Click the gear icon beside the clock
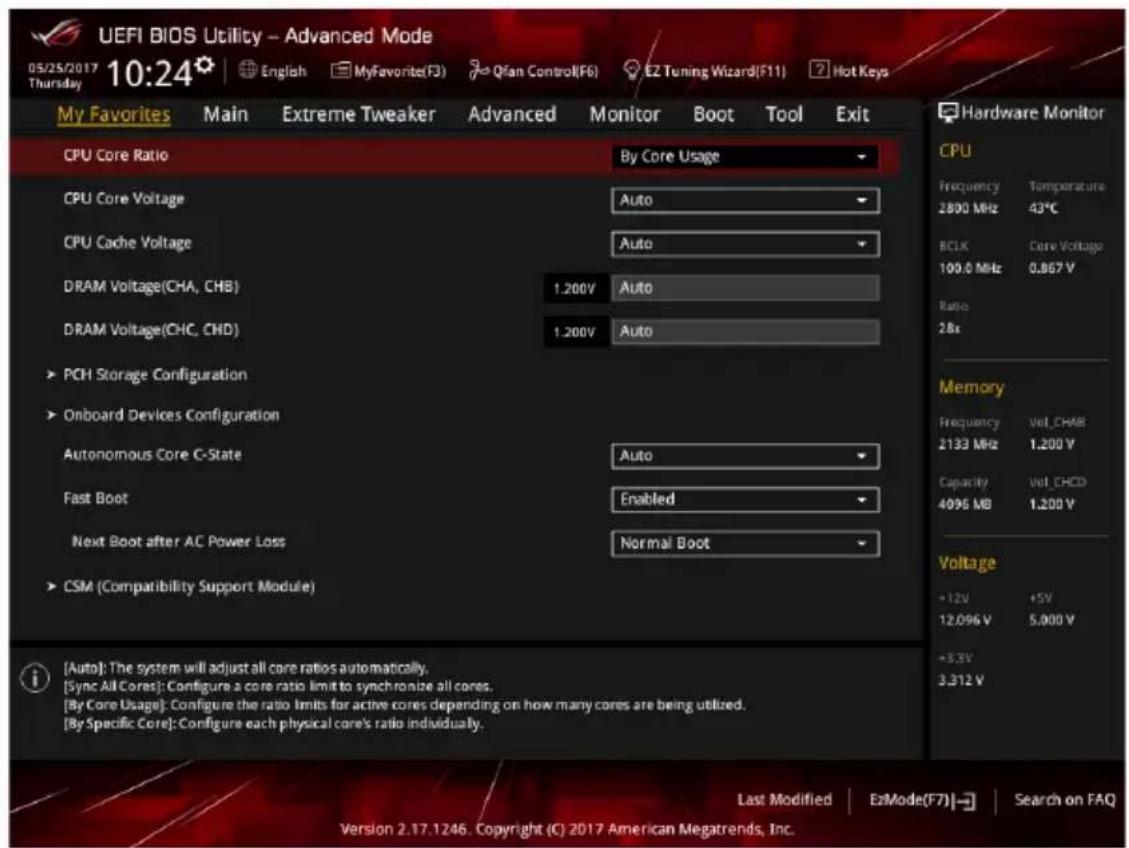 click(x=205, y=66)
